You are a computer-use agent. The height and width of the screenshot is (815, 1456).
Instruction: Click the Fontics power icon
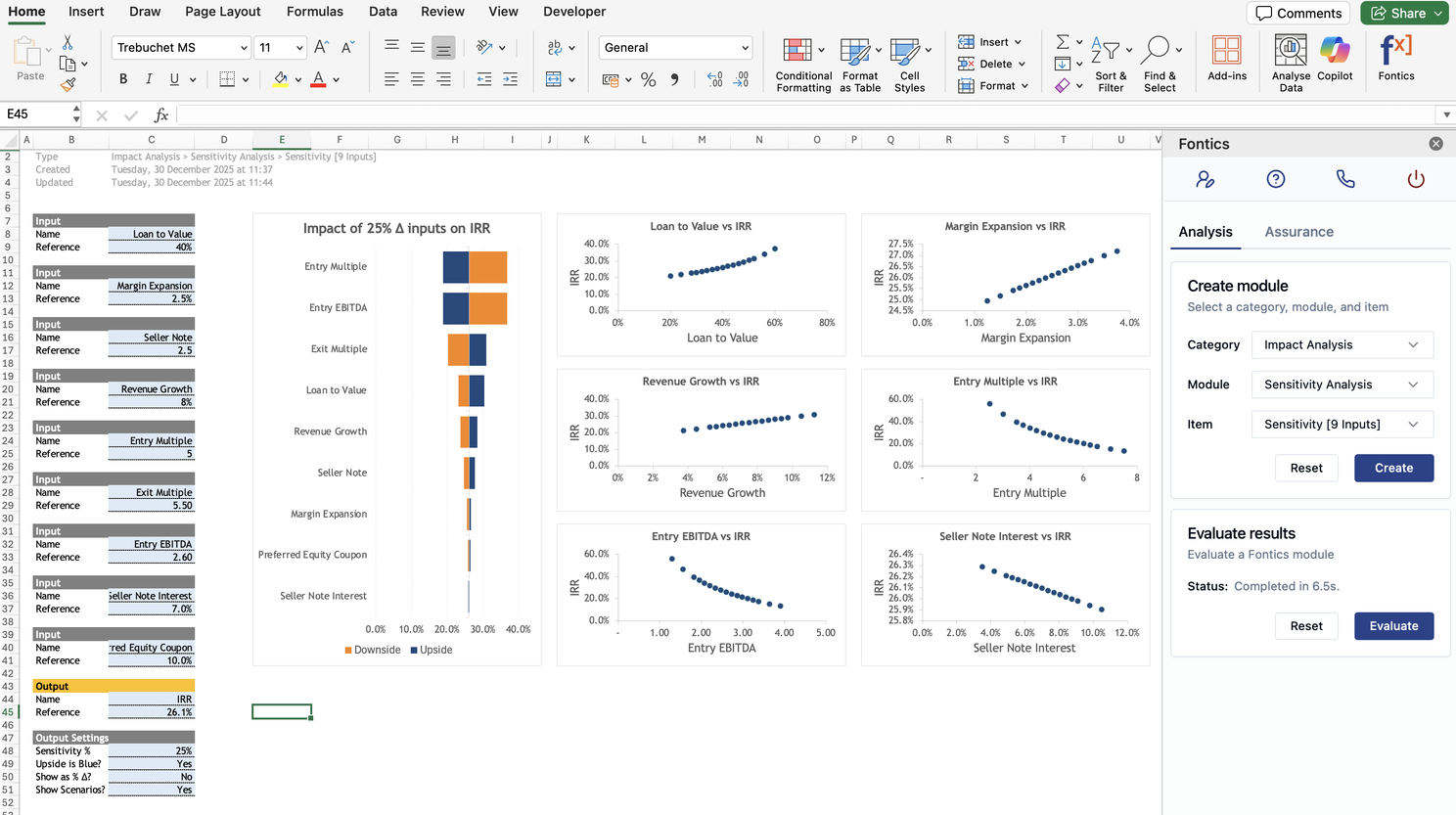pyautogui.click(x=1415, y=179)
